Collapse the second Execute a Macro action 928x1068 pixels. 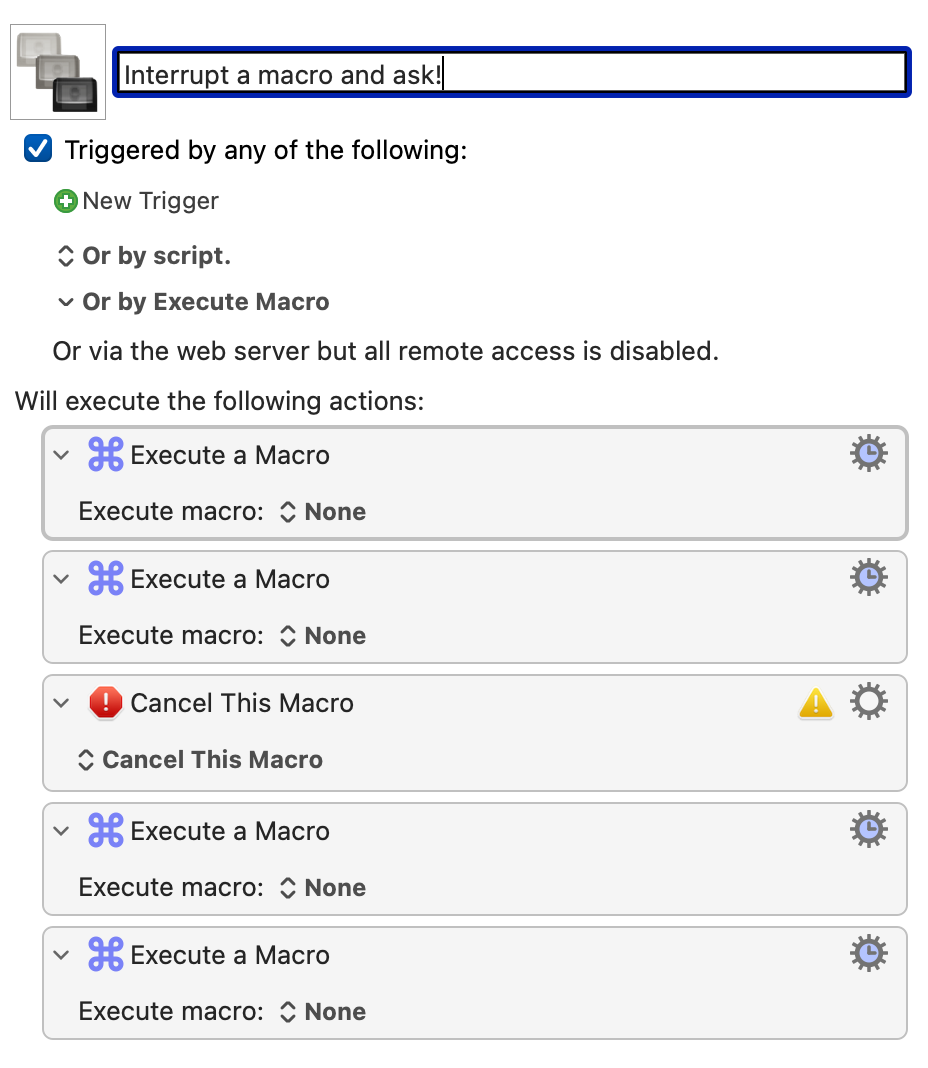point(62,579)
